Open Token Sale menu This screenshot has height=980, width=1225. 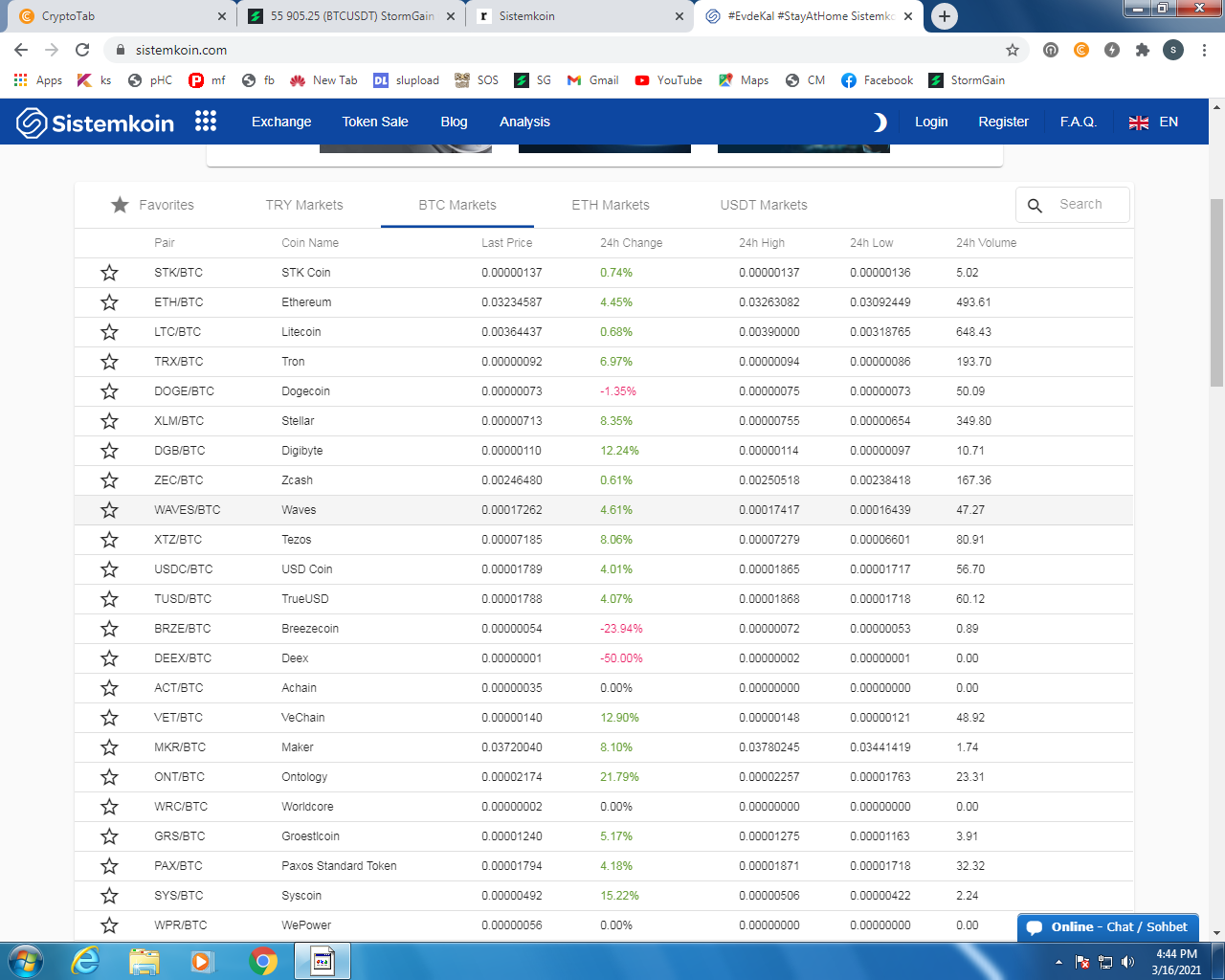tap(375, 122)
